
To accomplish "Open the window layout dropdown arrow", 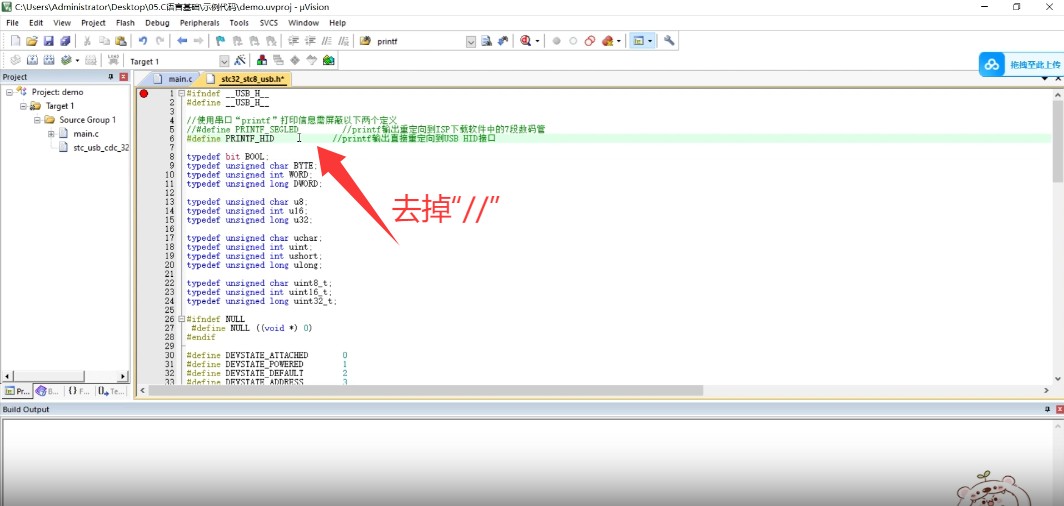I will click(651, 41).
